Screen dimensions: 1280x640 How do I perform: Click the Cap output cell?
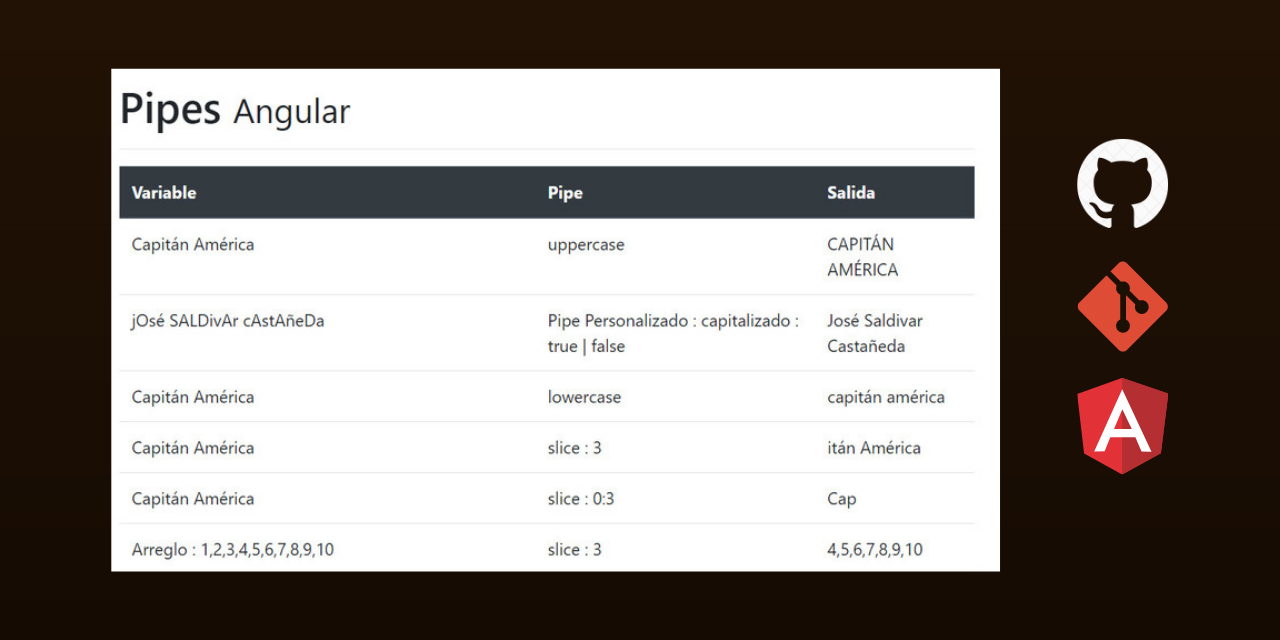(842, 499)
